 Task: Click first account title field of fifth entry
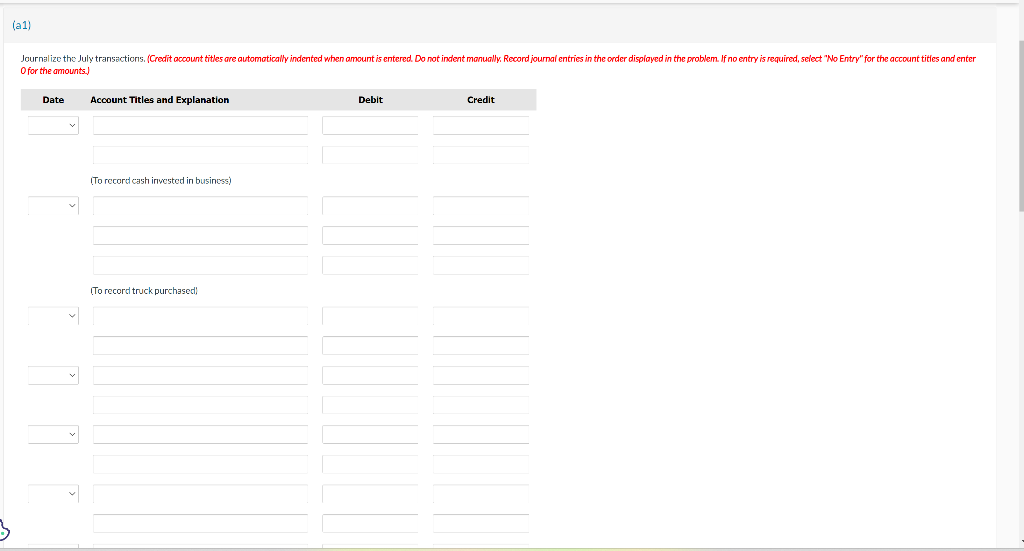click(x=200, y=434)
